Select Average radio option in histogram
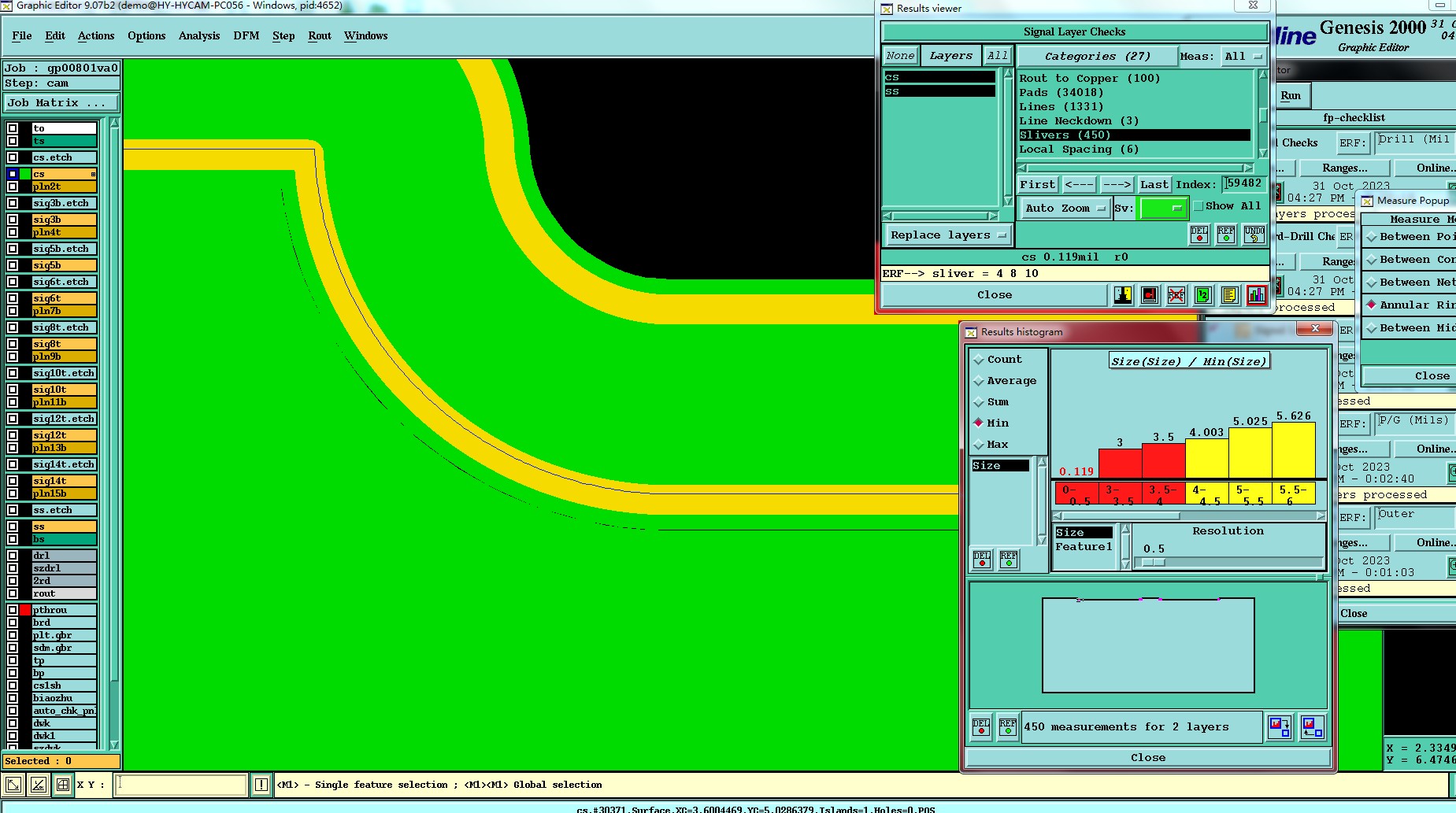 tap(979, 381)
